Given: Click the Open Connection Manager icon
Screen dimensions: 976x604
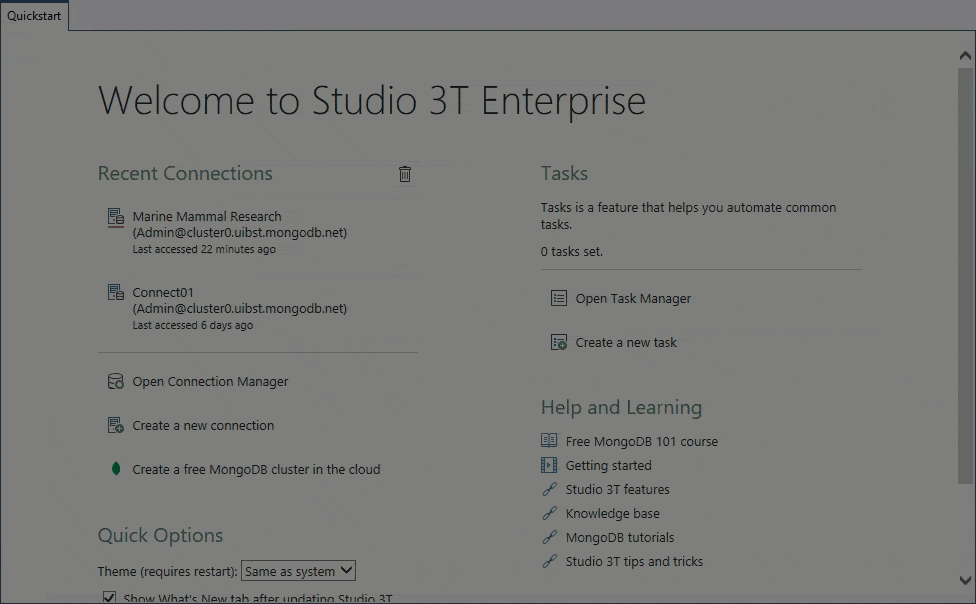Looking at the screenshot, I should [x=116, y=382].
